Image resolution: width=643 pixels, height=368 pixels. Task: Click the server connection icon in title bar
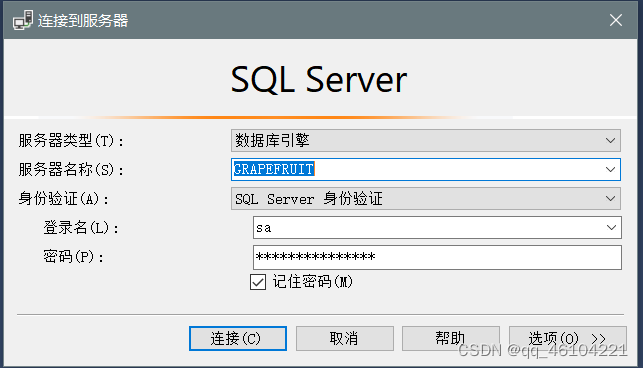pos(23,20)
